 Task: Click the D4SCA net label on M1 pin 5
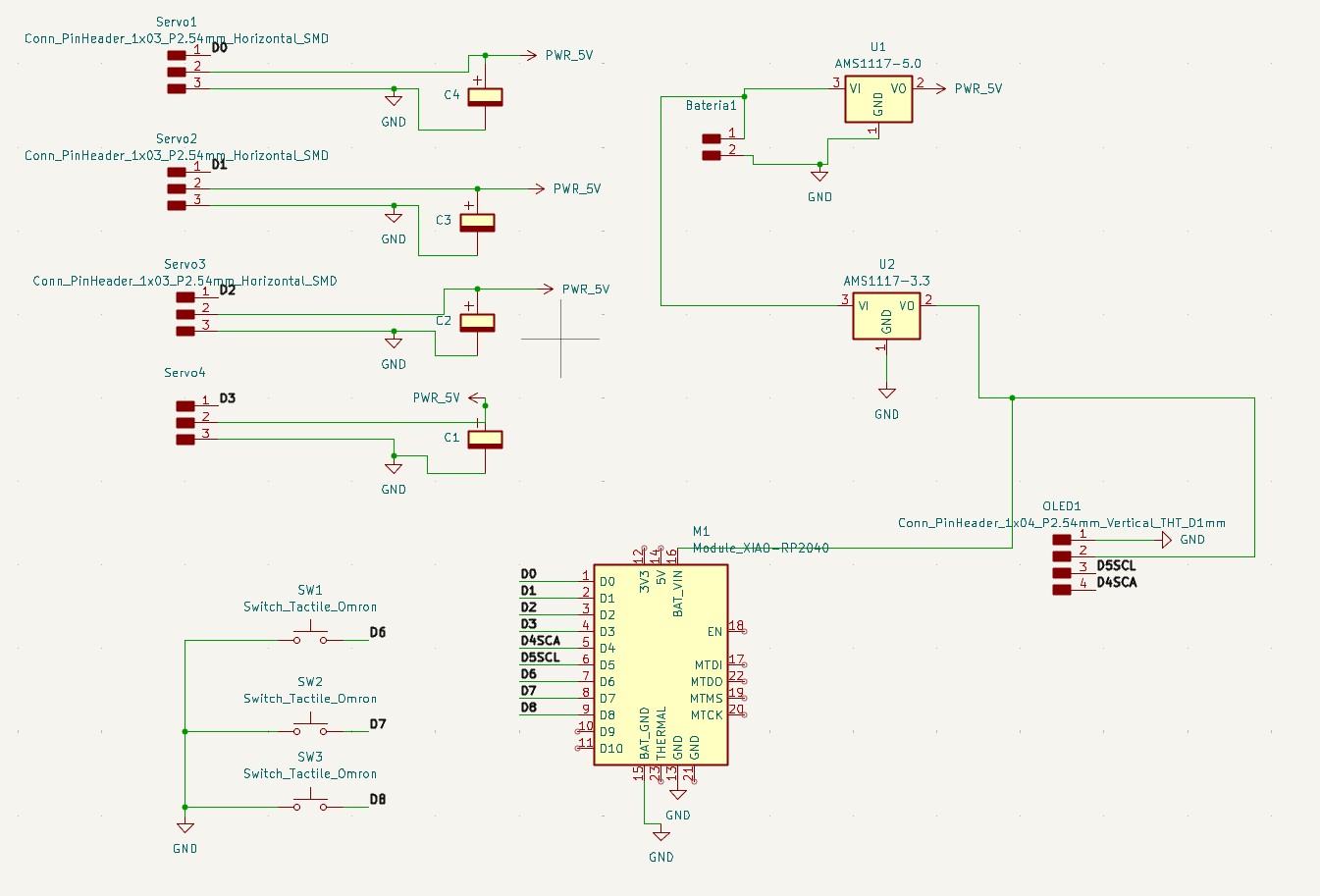click(541, 640)
